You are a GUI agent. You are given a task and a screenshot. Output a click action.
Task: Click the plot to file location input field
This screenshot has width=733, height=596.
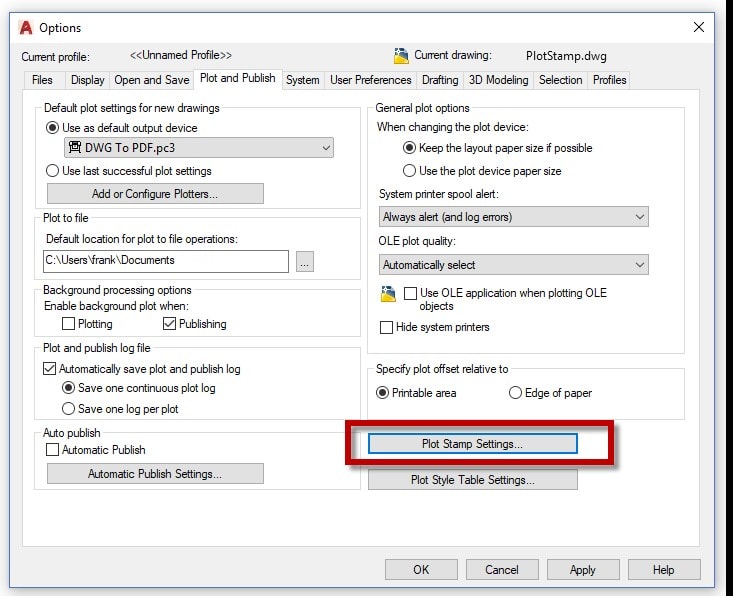point(166,261)
